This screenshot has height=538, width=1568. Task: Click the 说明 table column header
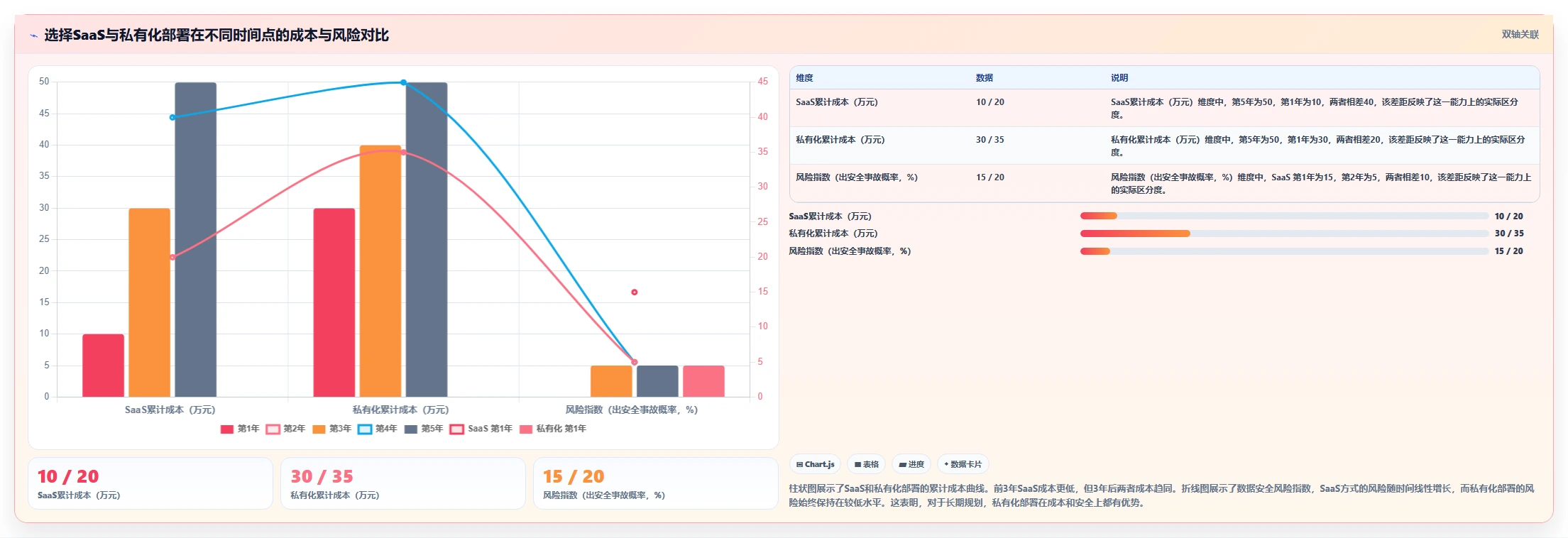1119,78
